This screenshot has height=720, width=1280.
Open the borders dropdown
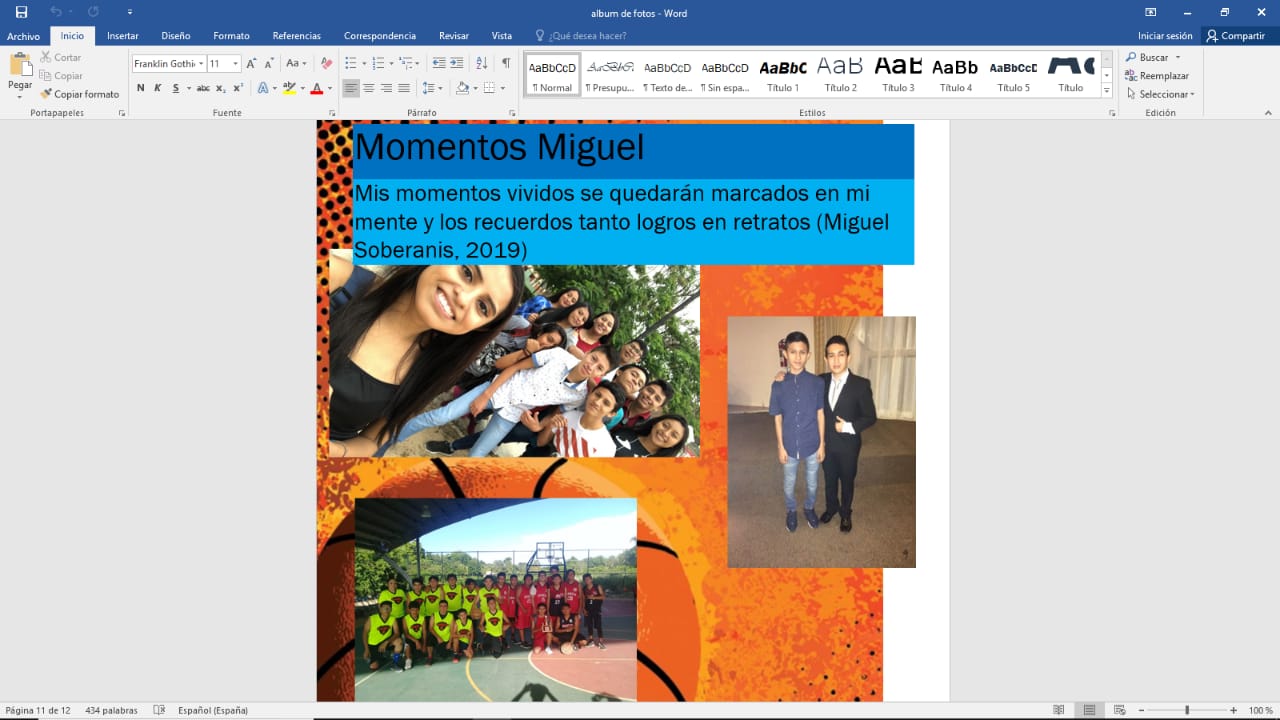click(501, 88)
